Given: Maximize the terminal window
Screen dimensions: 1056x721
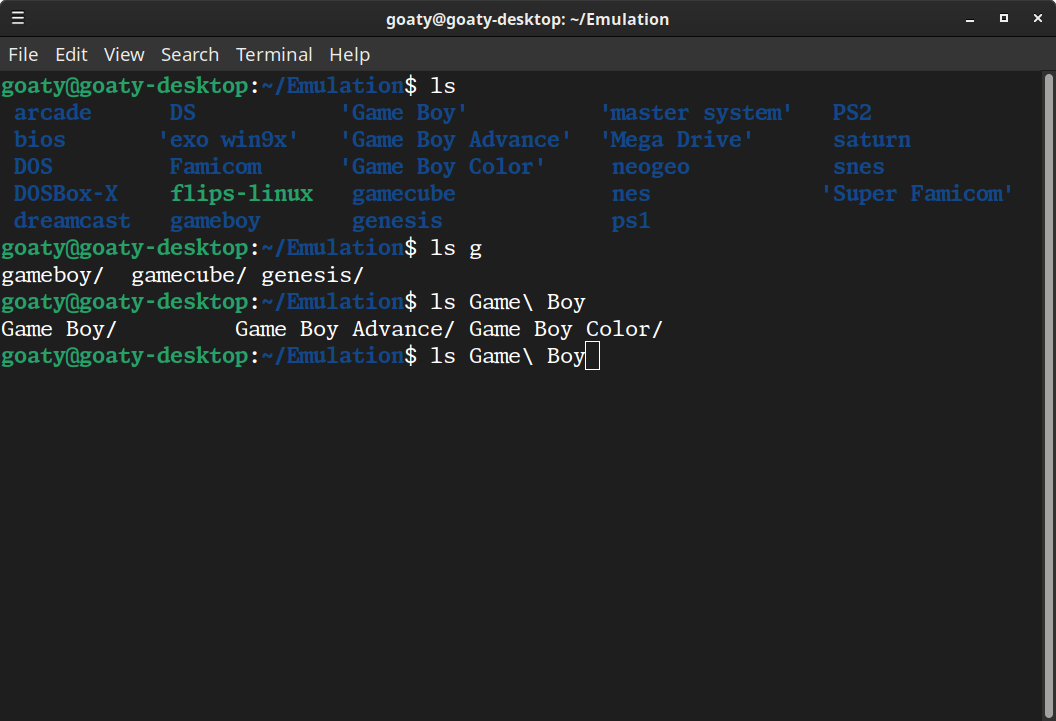Looking at the screenshot, I should coord(1003,18).
